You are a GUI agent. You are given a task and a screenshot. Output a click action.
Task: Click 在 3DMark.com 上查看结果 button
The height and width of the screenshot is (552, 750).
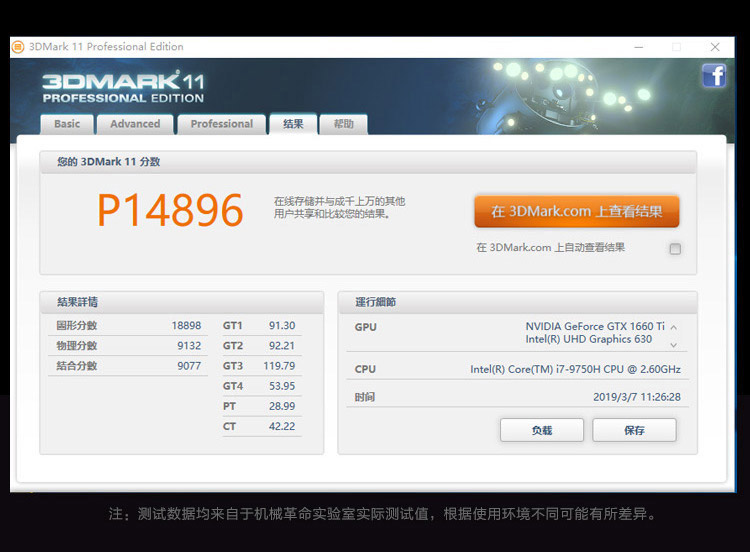576,211
